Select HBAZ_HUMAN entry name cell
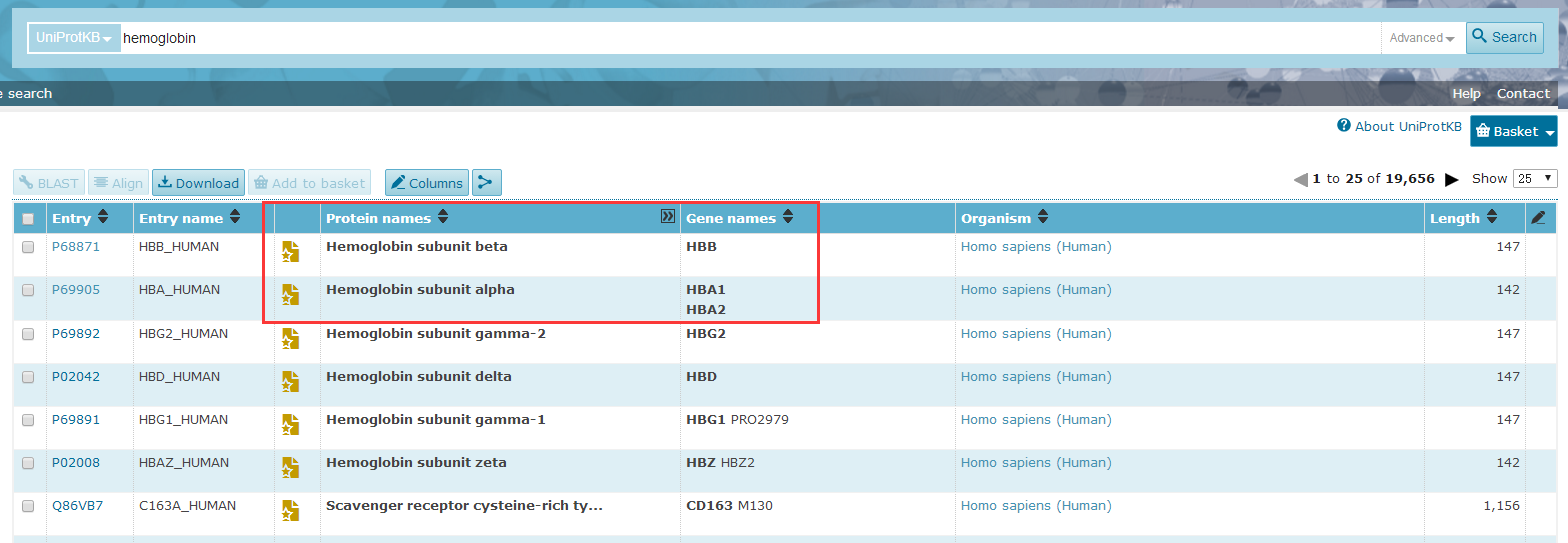This screenshot has height=543, width=1568. tap(184, 462)
